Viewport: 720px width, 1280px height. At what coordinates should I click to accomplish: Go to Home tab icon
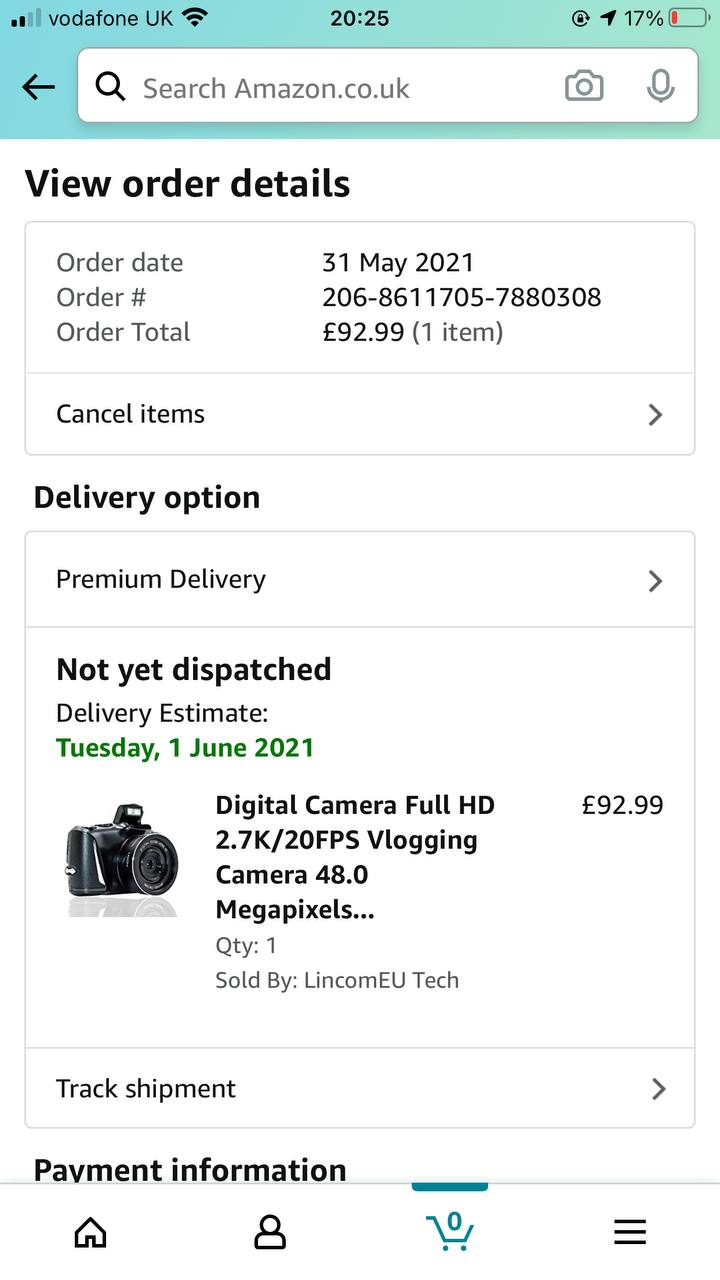(x=90, y=1232)
